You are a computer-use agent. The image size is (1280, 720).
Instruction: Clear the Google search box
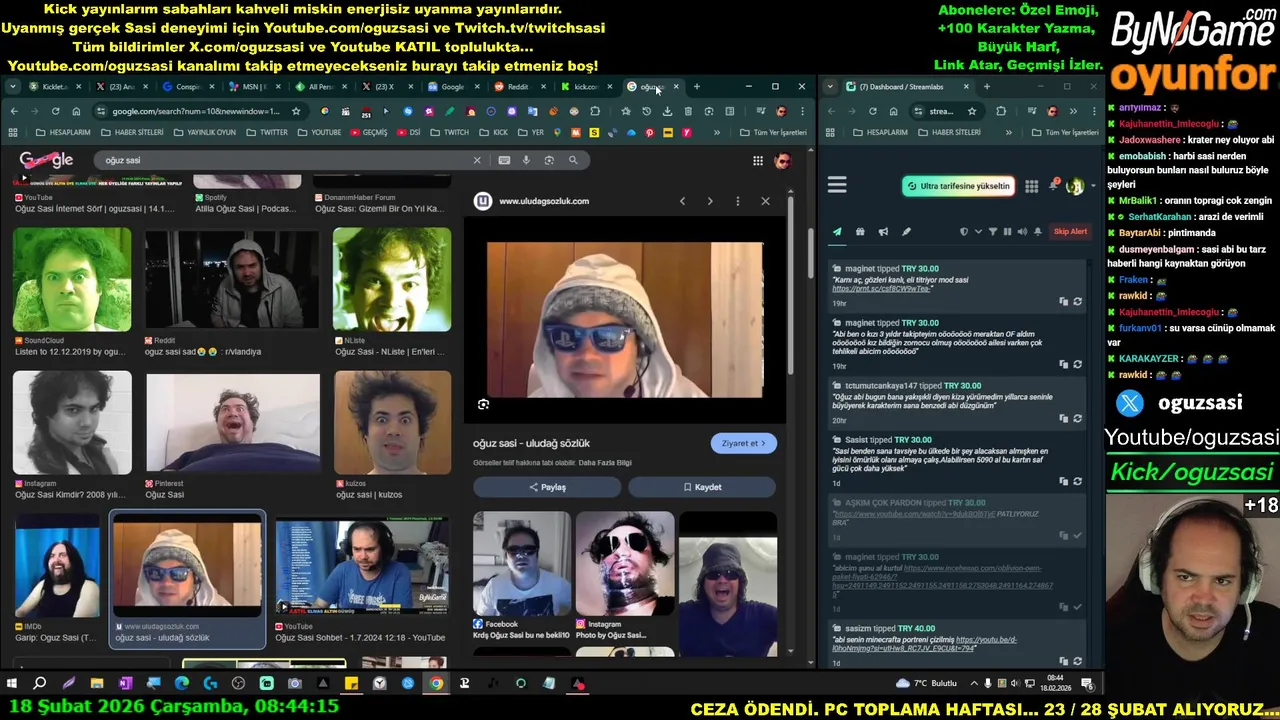tap(477, 160)
